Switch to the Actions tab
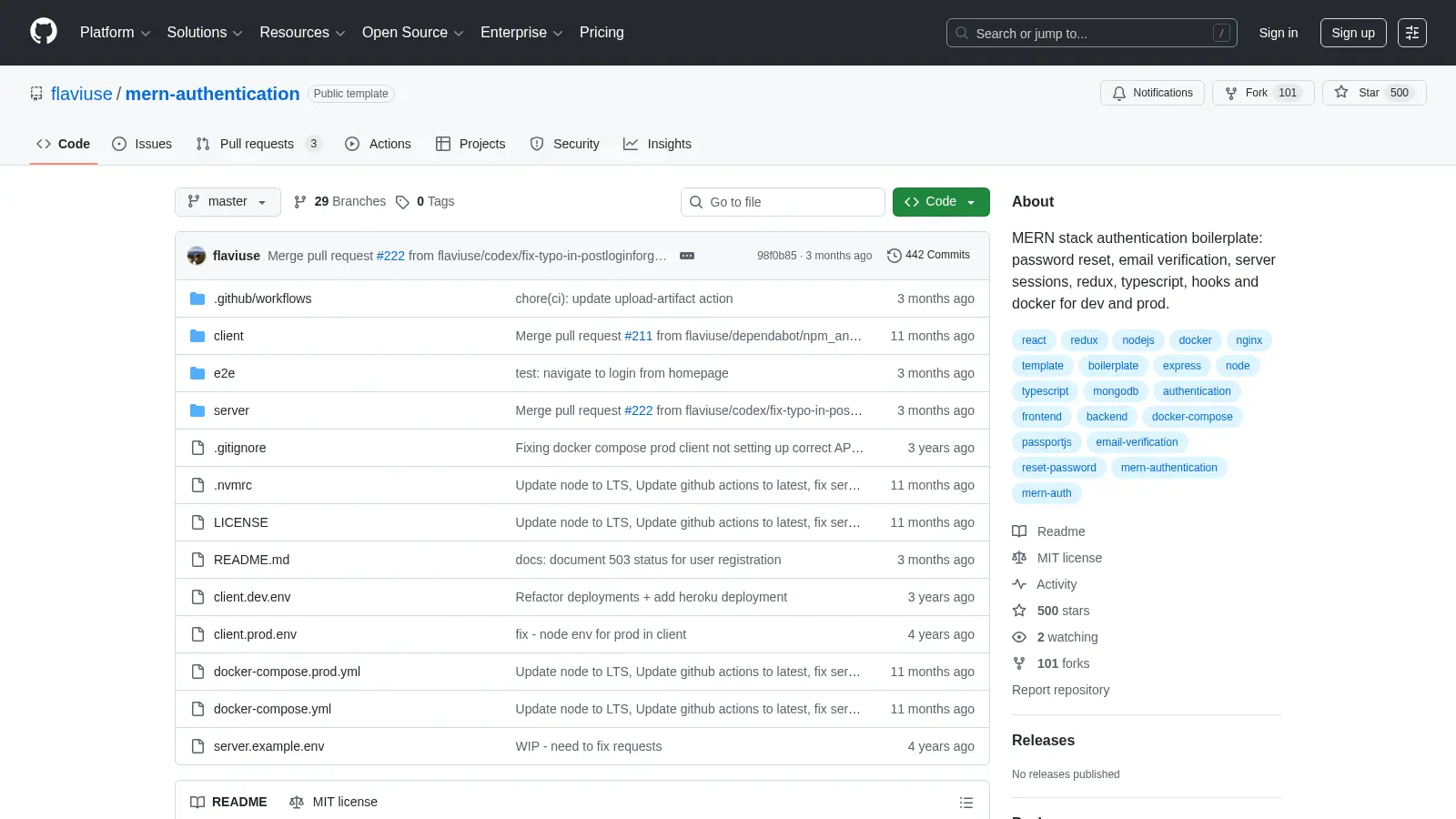Screen dimensions: 1456x819 [378, 144]
